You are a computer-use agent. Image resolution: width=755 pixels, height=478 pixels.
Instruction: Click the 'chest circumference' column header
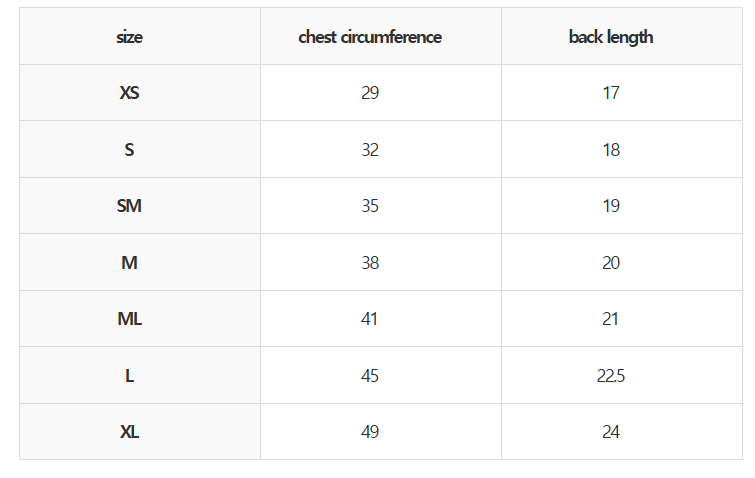click(370, 37)
